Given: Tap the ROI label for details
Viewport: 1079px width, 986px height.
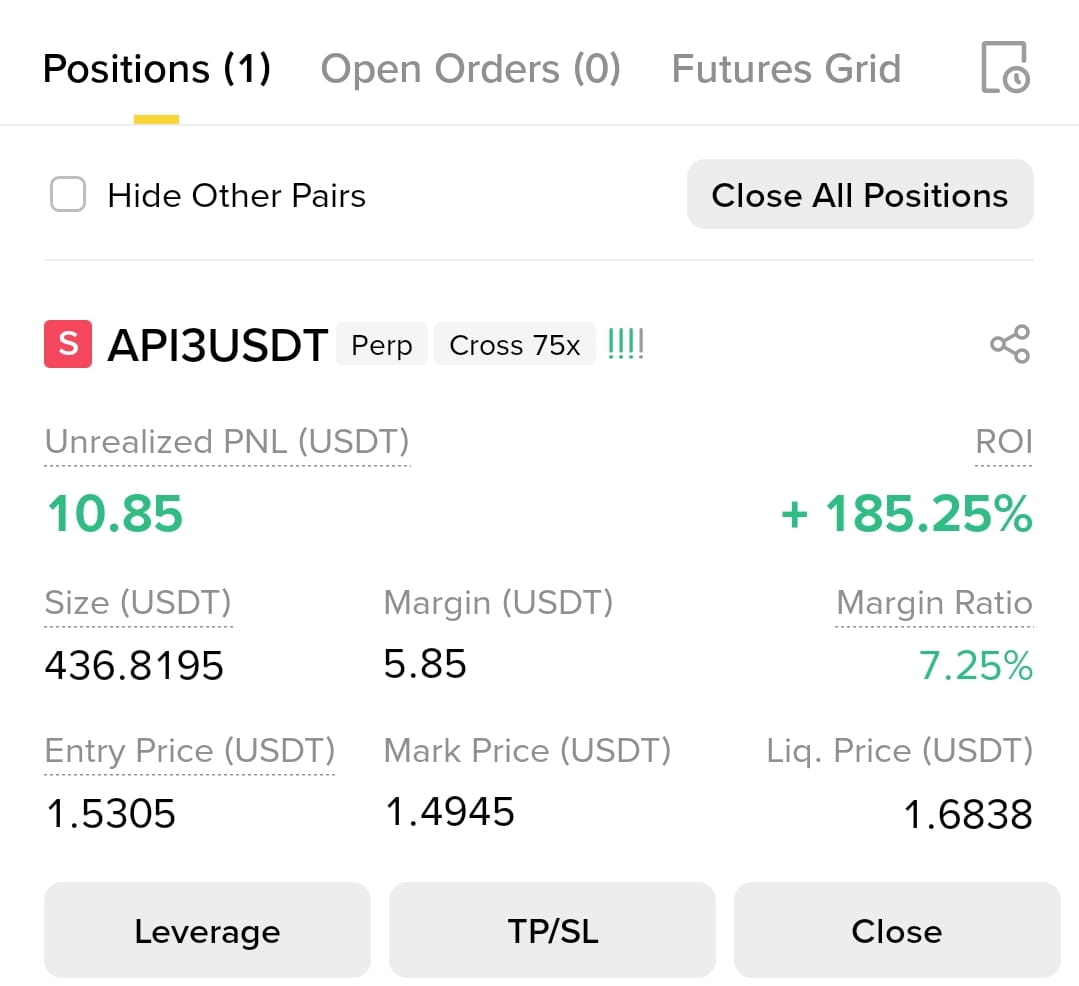Looking at the screenshot, I should (1004, 442).
